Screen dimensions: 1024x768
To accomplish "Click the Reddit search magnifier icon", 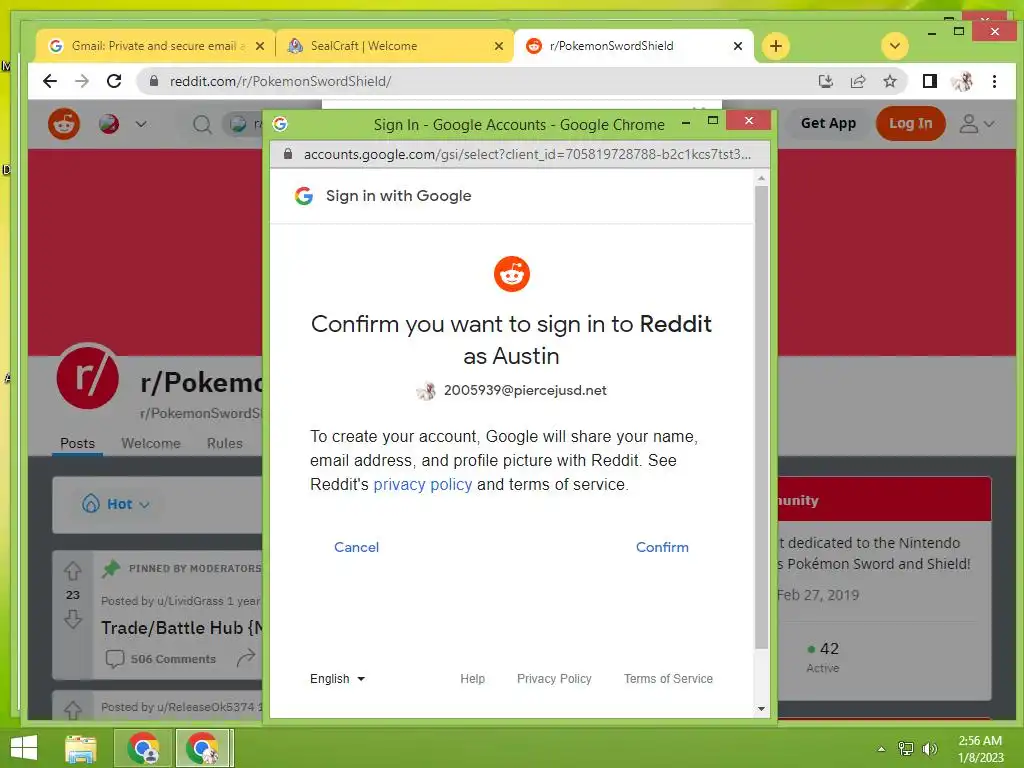I will tap(202, 124).
